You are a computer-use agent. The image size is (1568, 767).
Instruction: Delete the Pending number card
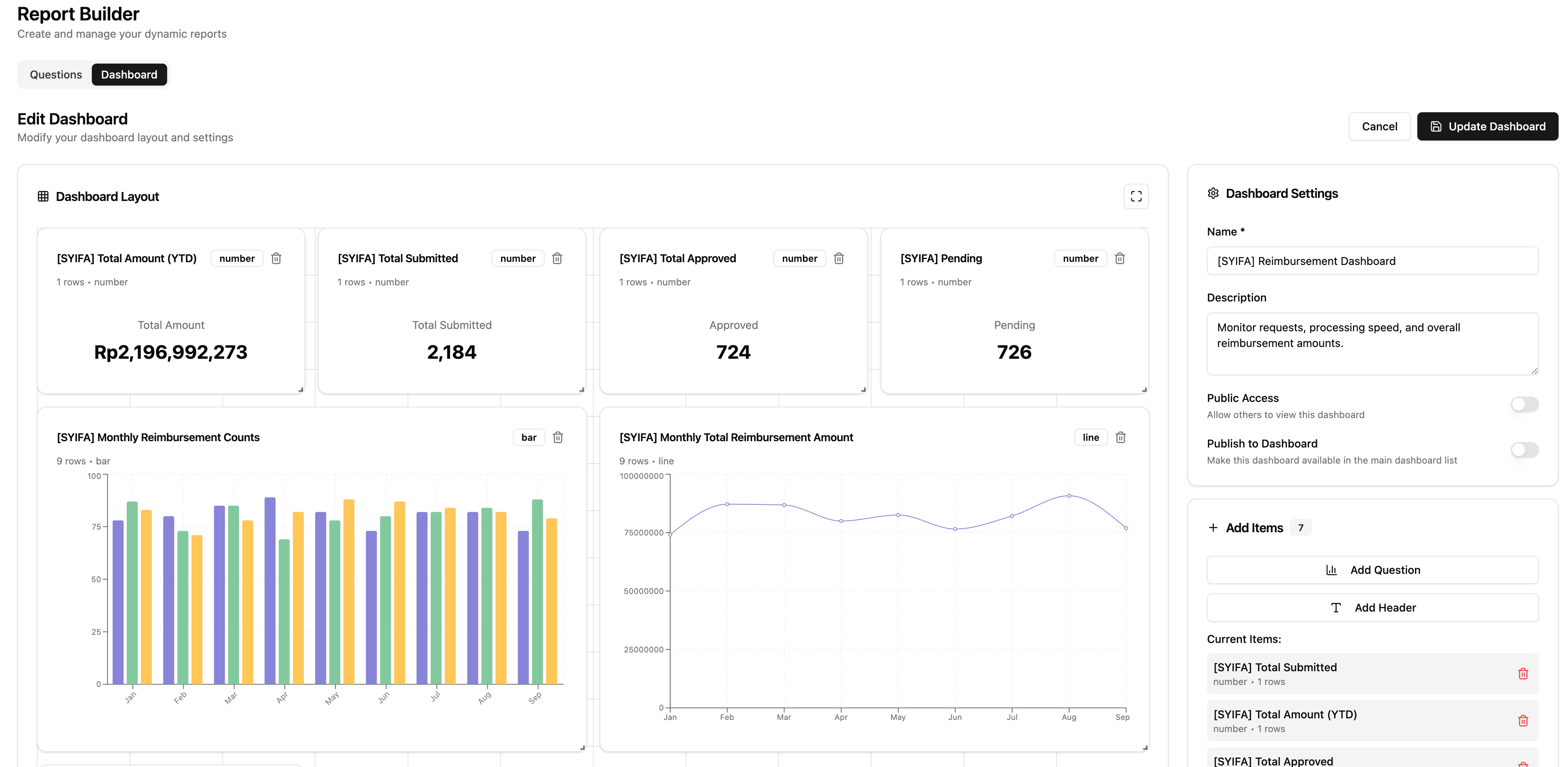[1119, 258]
